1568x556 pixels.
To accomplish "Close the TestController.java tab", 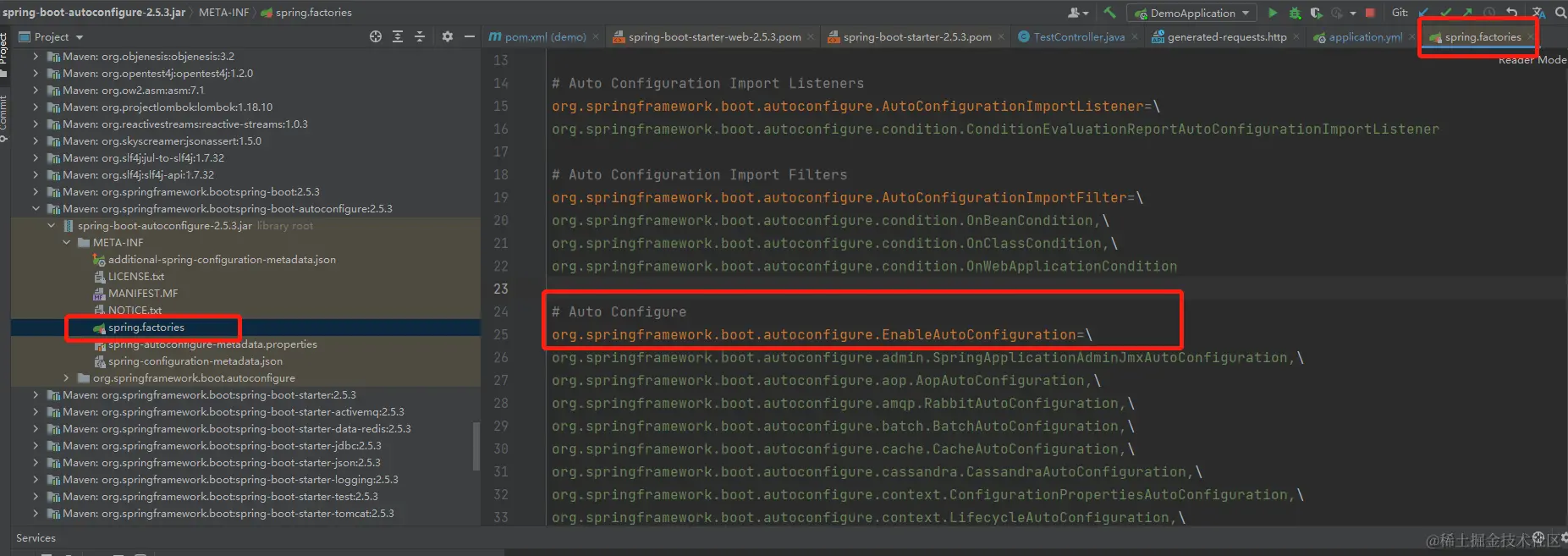I will [x=1135, y=36].
